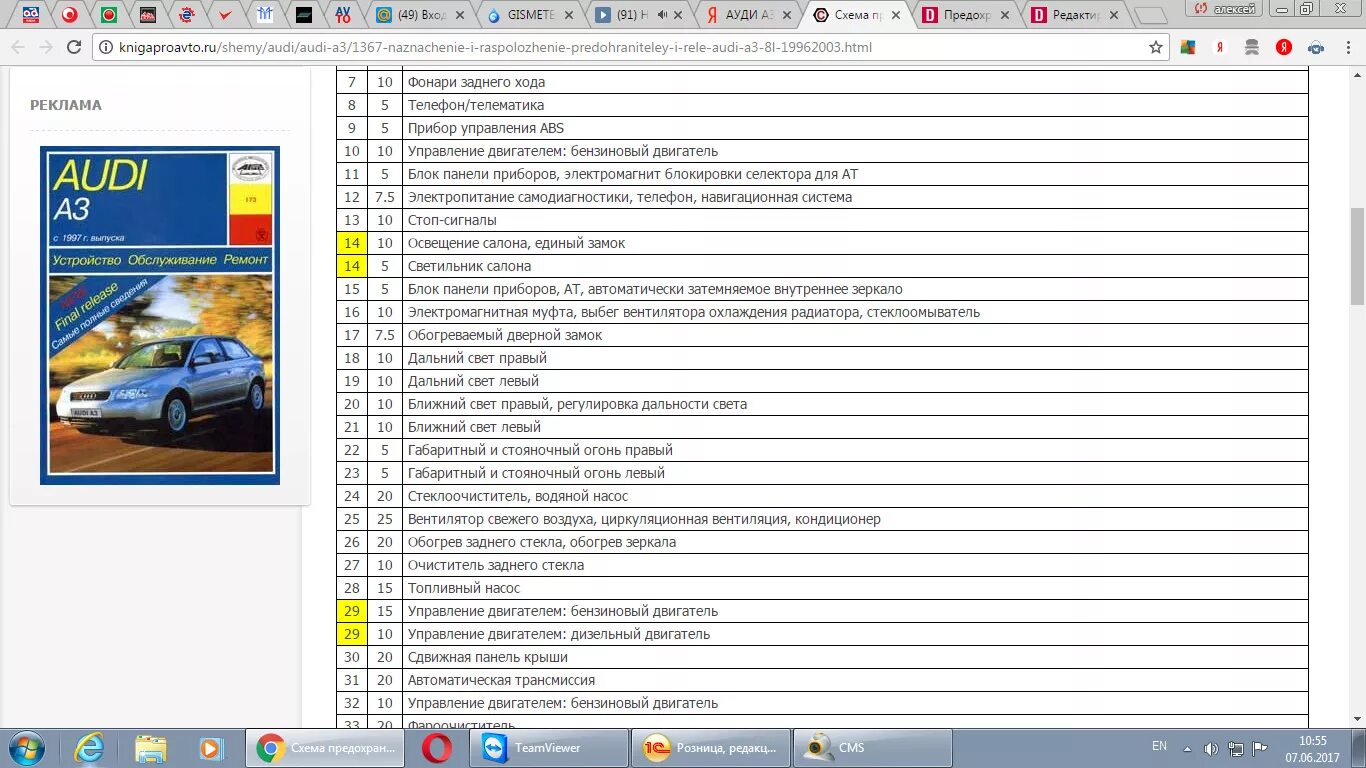Select text 'Обогрев заднего стекла, обогрев зеркала'
The height and width of the screenshot is (768, 1366).
[x=542, y=542]
